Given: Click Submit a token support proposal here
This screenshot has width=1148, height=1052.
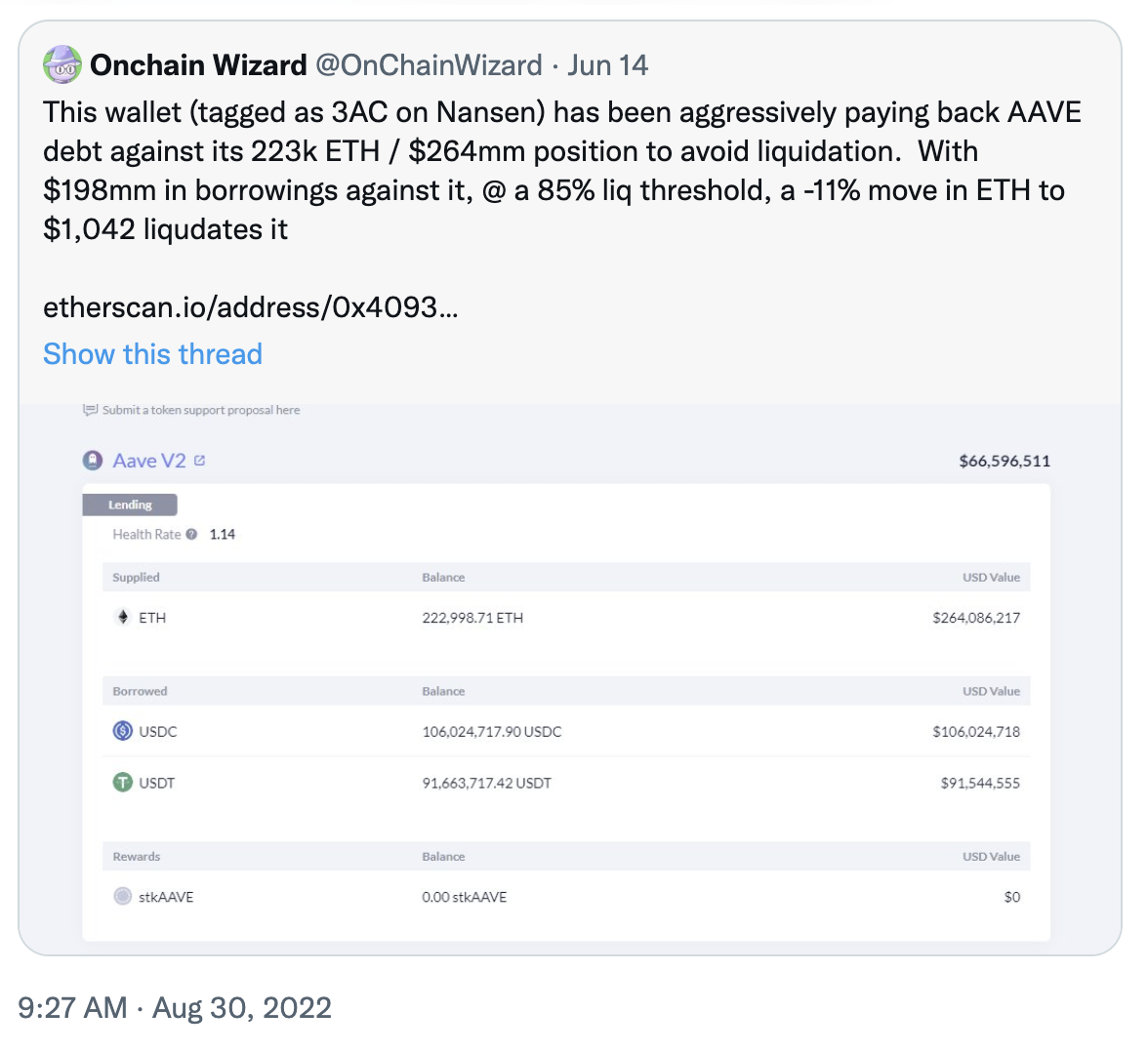Looking at the screenshot, I should [201, 410].
